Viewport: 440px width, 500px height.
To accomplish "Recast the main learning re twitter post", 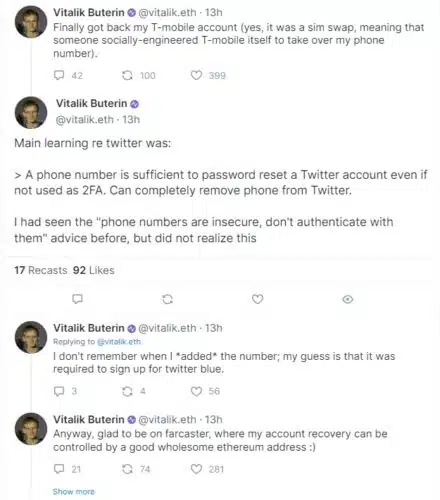I will coord(167,299).
